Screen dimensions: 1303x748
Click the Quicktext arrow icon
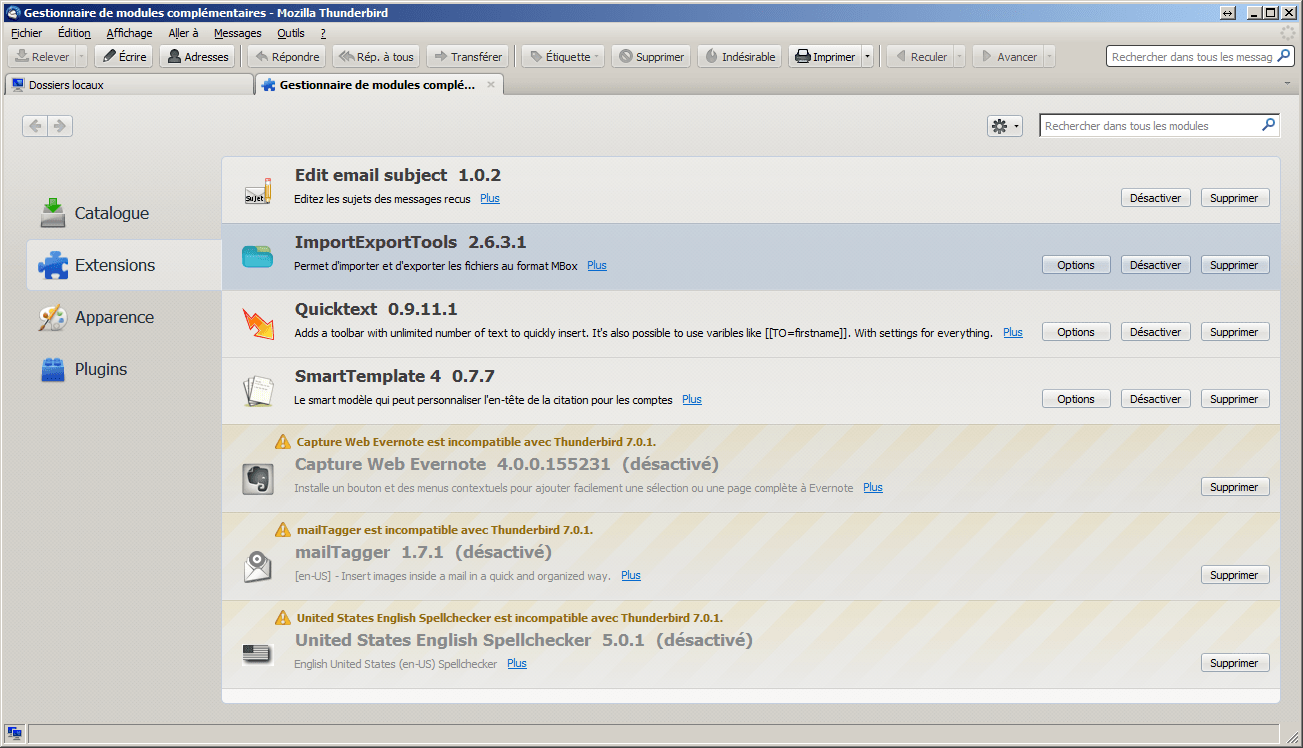click(x=258, y=324)
